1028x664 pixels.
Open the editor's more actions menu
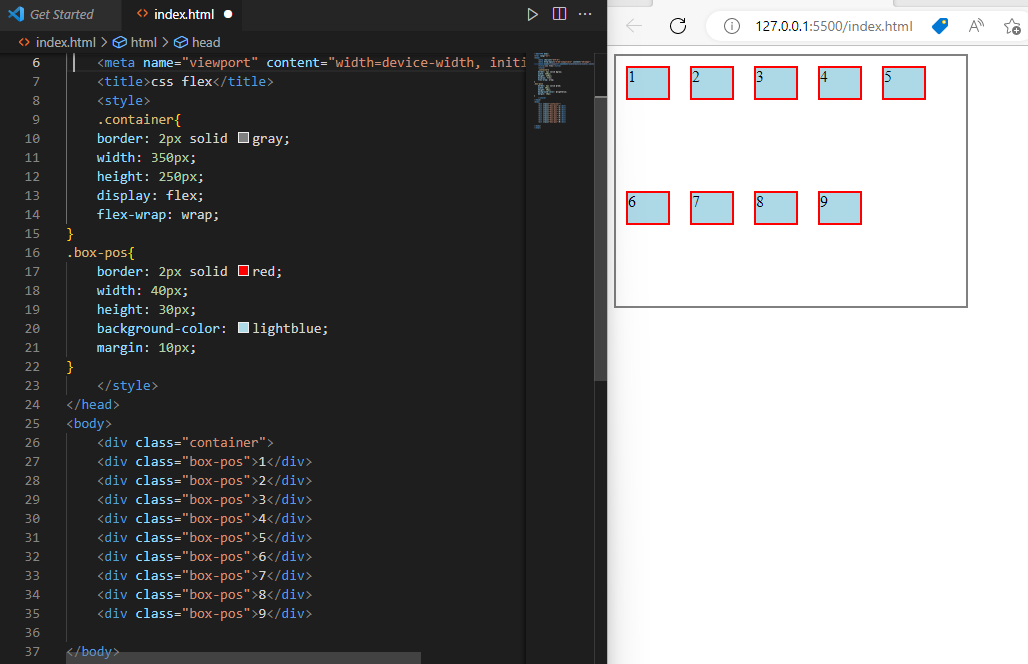[x=585, y=14]
